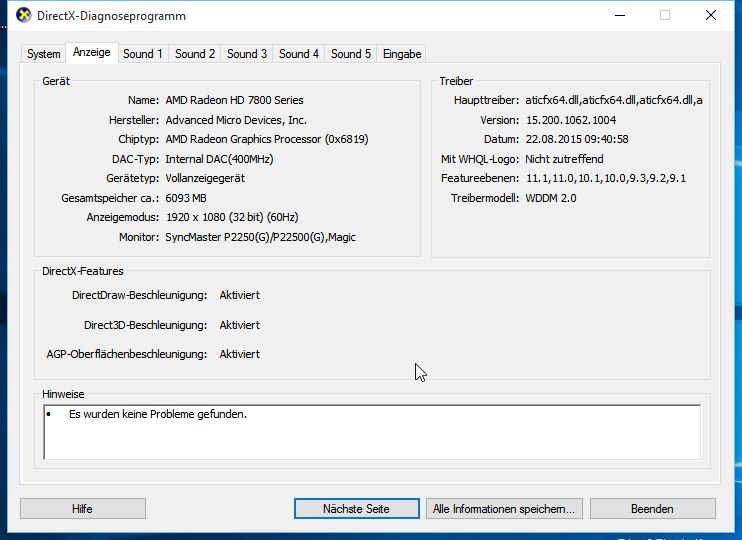Click driver version '15.200.1062.1004'
This screenshot has height=540, width=742.
point(571,120)
